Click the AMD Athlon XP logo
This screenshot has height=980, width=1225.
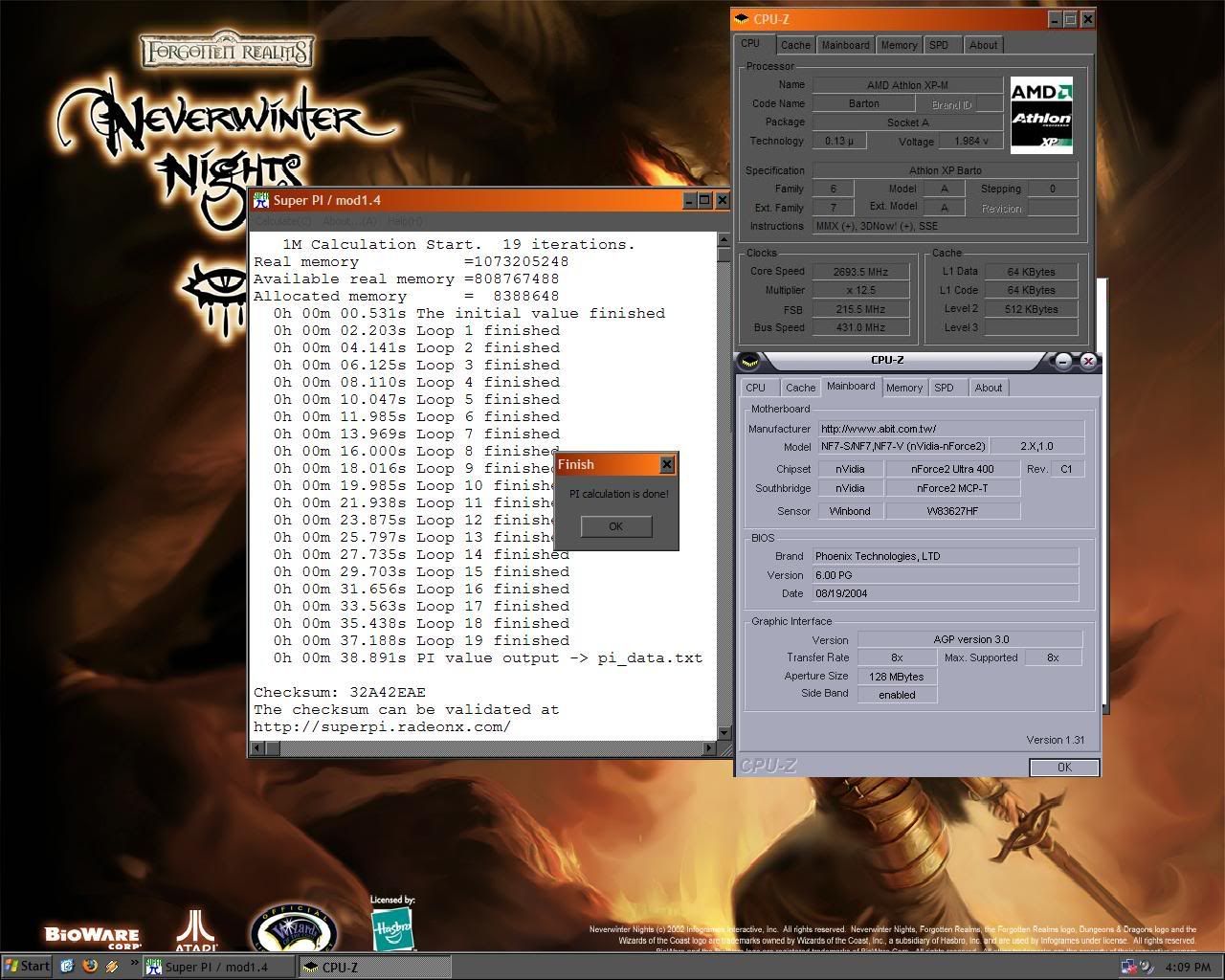[x=1041, y=115]
